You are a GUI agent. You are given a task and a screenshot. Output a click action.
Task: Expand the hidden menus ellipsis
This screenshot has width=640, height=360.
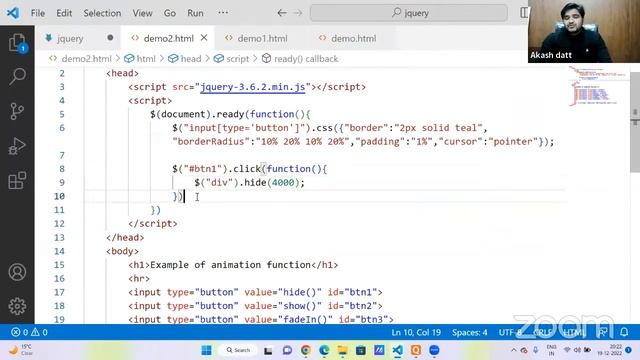(x=223, y=13)
